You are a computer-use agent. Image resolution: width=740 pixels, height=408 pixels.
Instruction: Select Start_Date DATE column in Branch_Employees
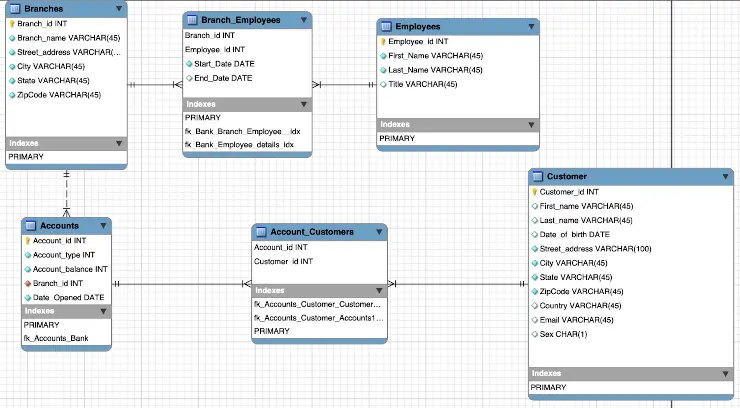point(223,64)
